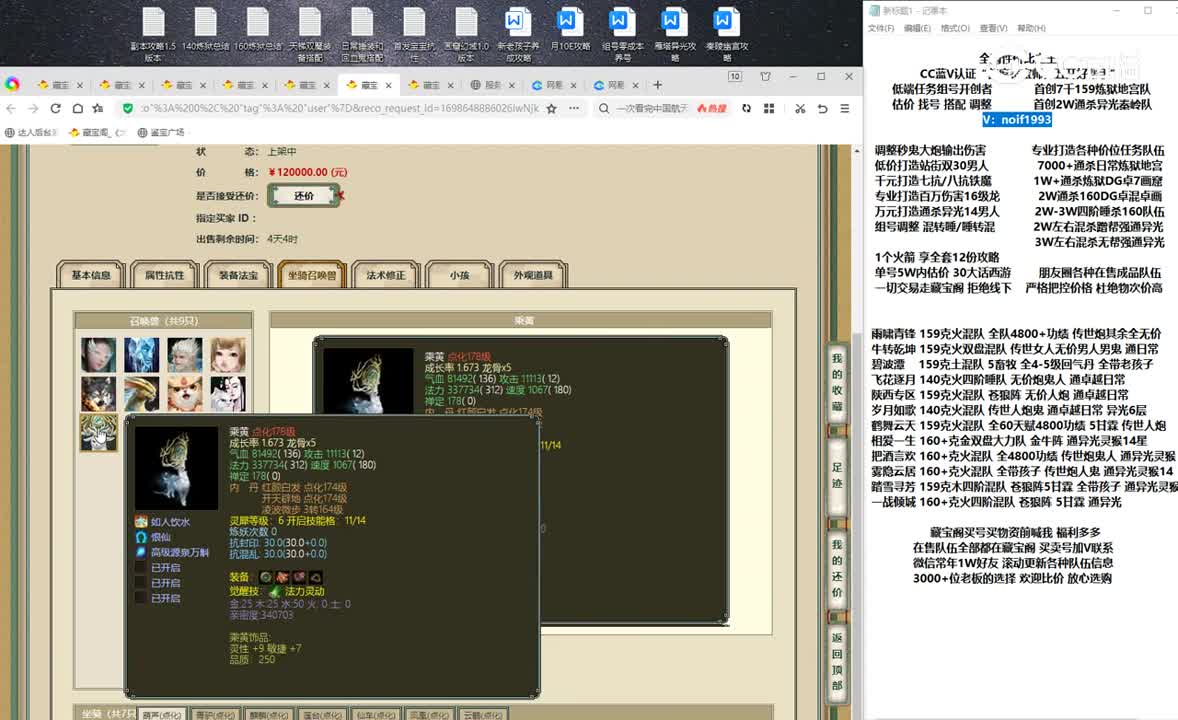Close the active 藏宝 browser tab
Viewport: 1178px width, 720px height.
(x=388, y=85)
